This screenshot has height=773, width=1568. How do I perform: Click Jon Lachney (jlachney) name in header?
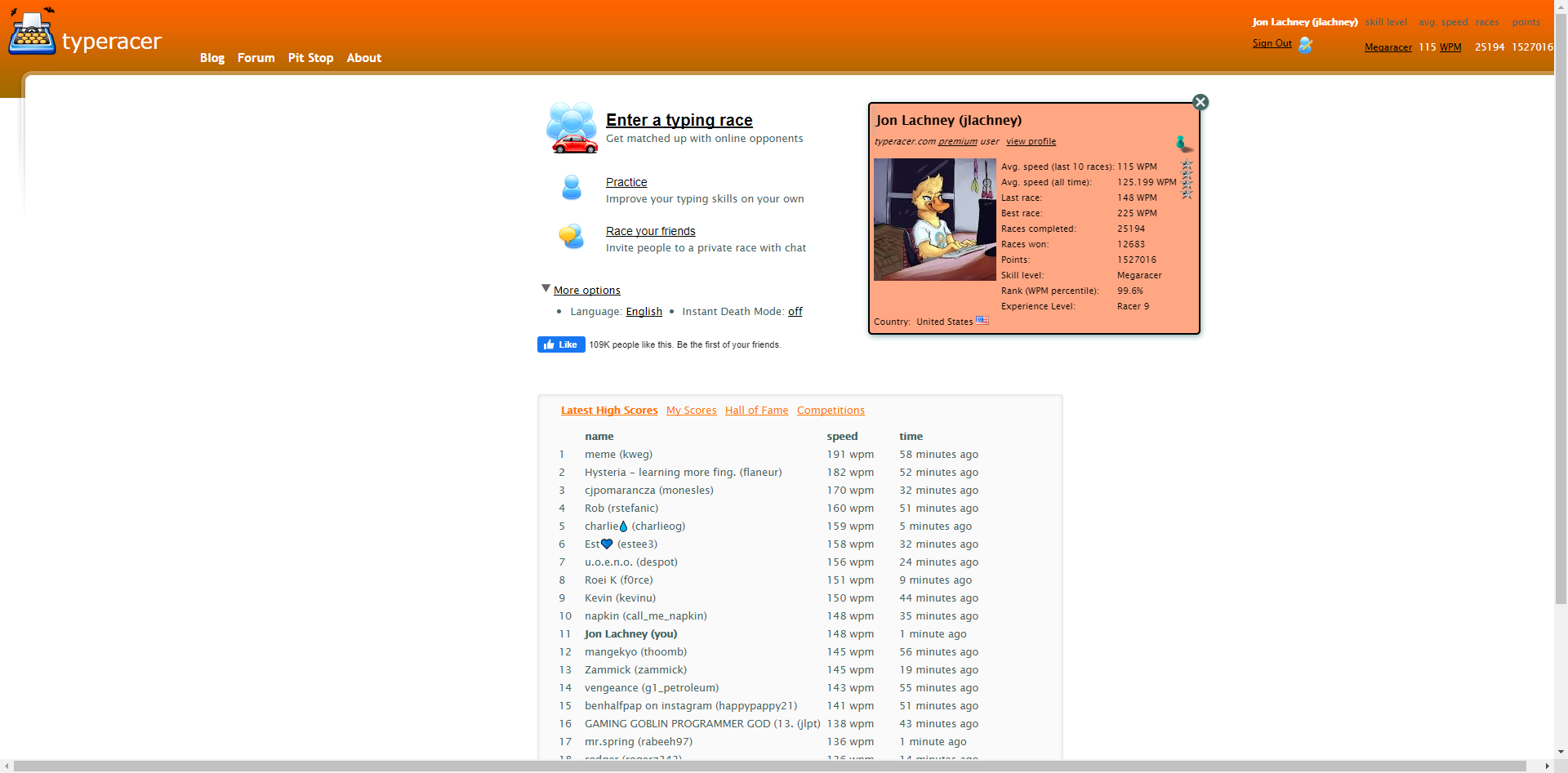coord(1305,22)
